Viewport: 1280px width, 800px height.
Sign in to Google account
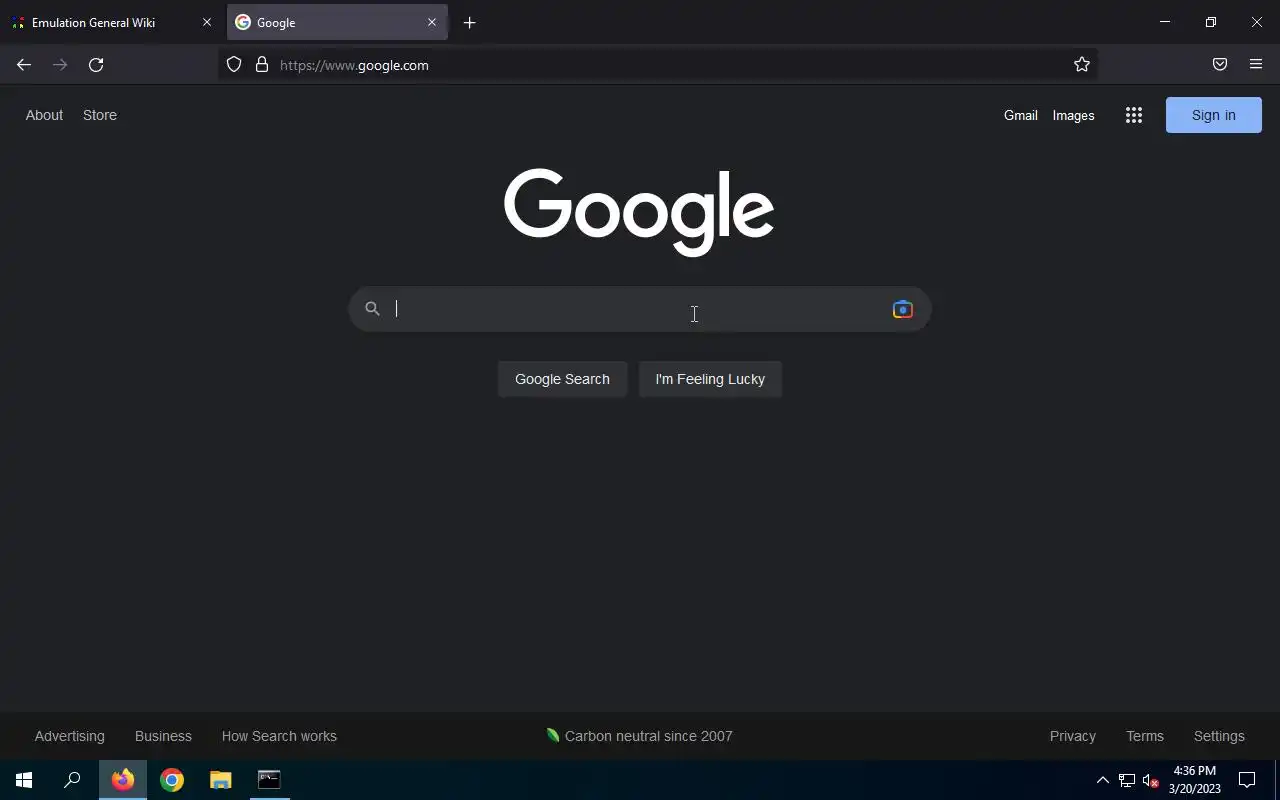tap(1213, 115)
